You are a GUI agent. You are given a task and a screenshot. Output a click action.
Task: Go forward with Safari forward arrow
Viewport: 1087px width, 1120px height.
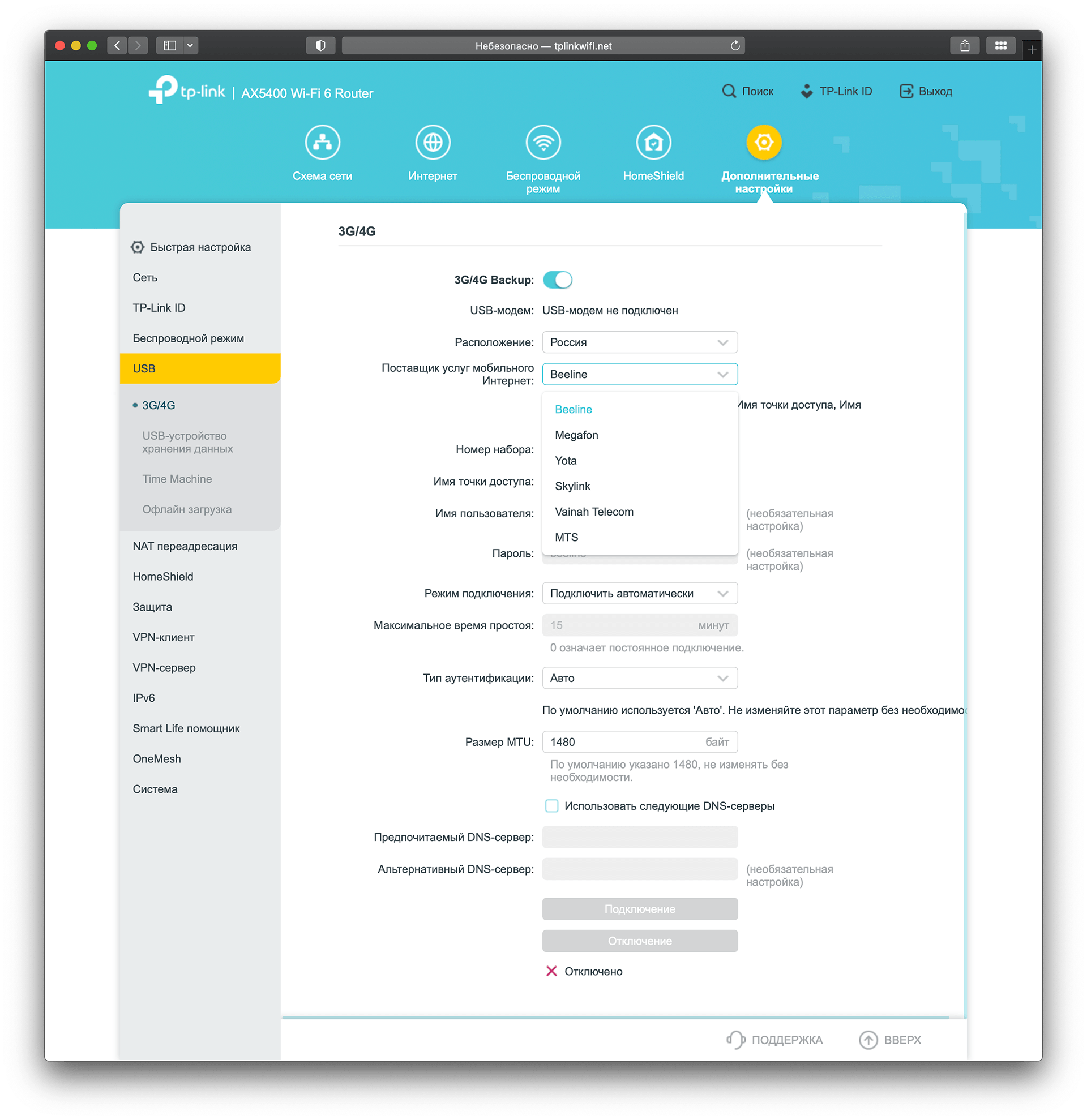(138, 46)
